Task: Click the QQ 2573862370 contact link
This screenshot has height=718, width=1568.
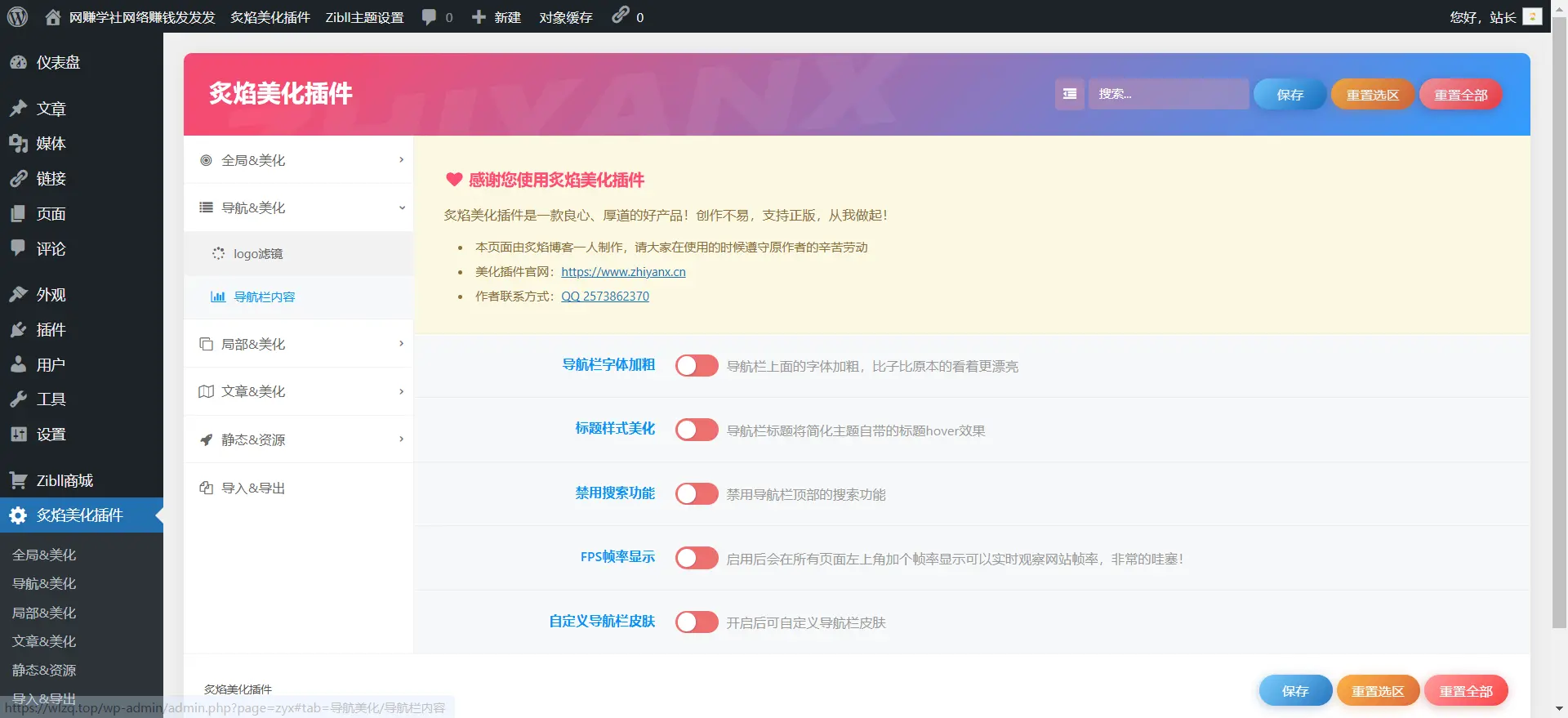Action: (605, 297)
